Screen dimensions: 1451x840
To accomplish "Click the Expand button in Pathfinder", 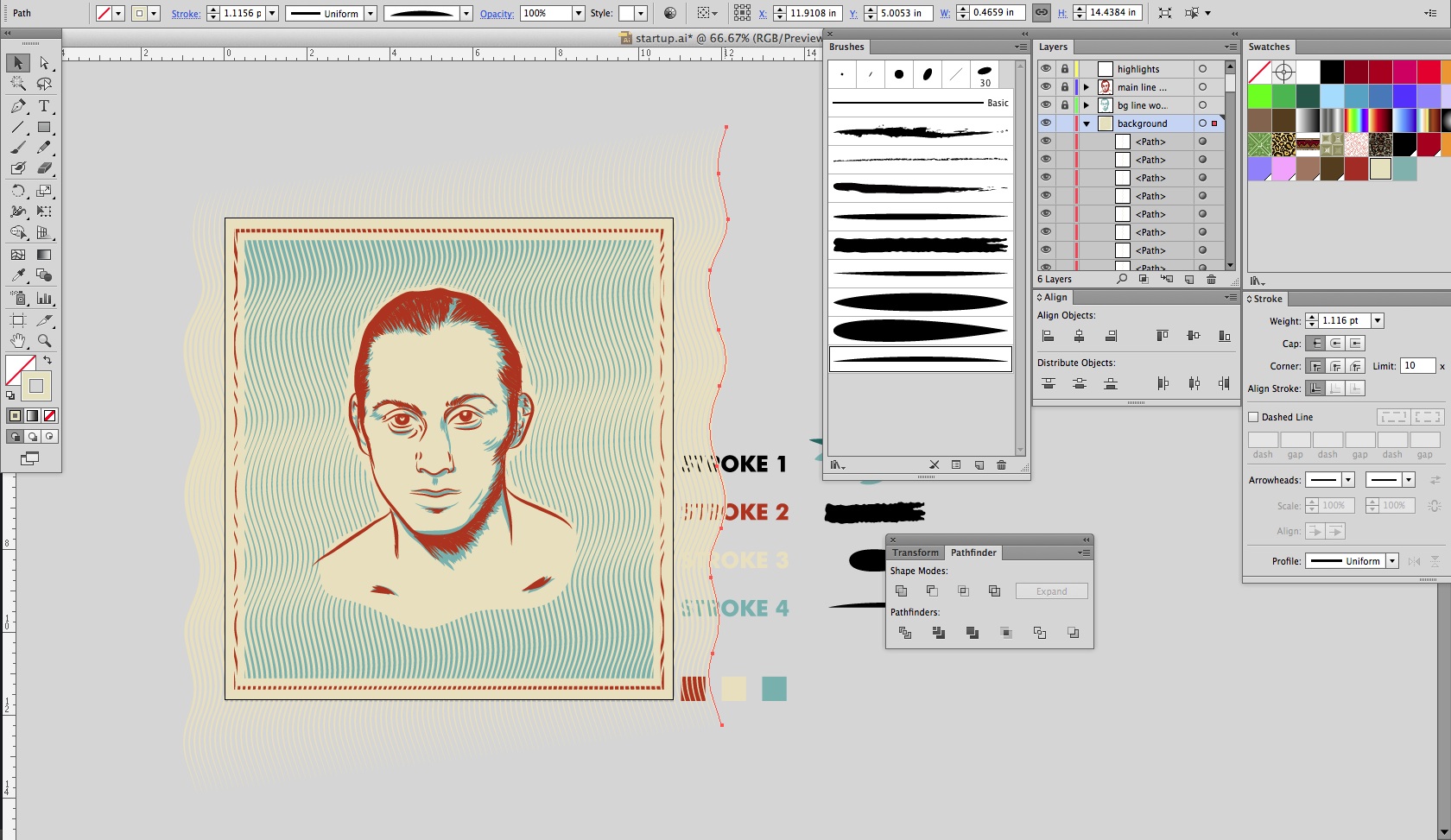I will [1051, 591].
